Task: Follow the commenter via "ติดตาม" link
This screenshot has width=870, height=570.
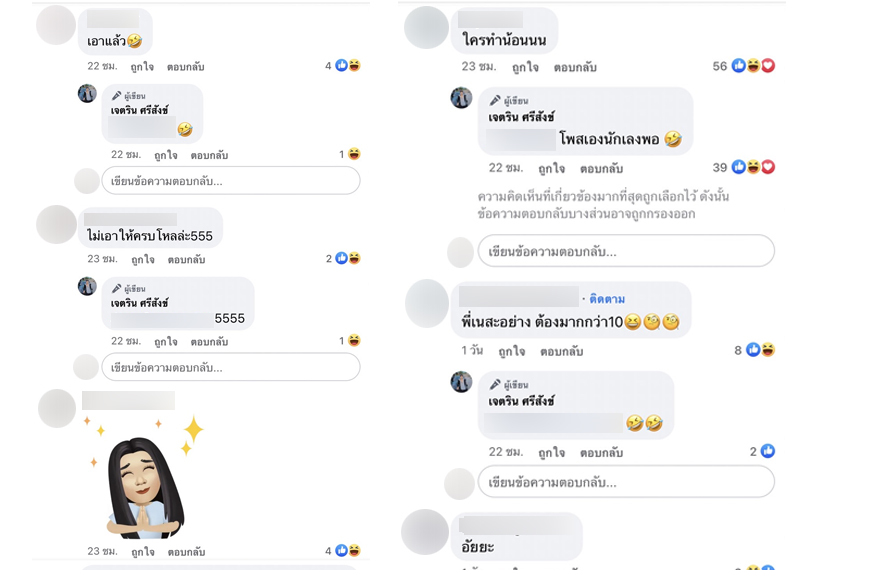Action: coord(607,299)
